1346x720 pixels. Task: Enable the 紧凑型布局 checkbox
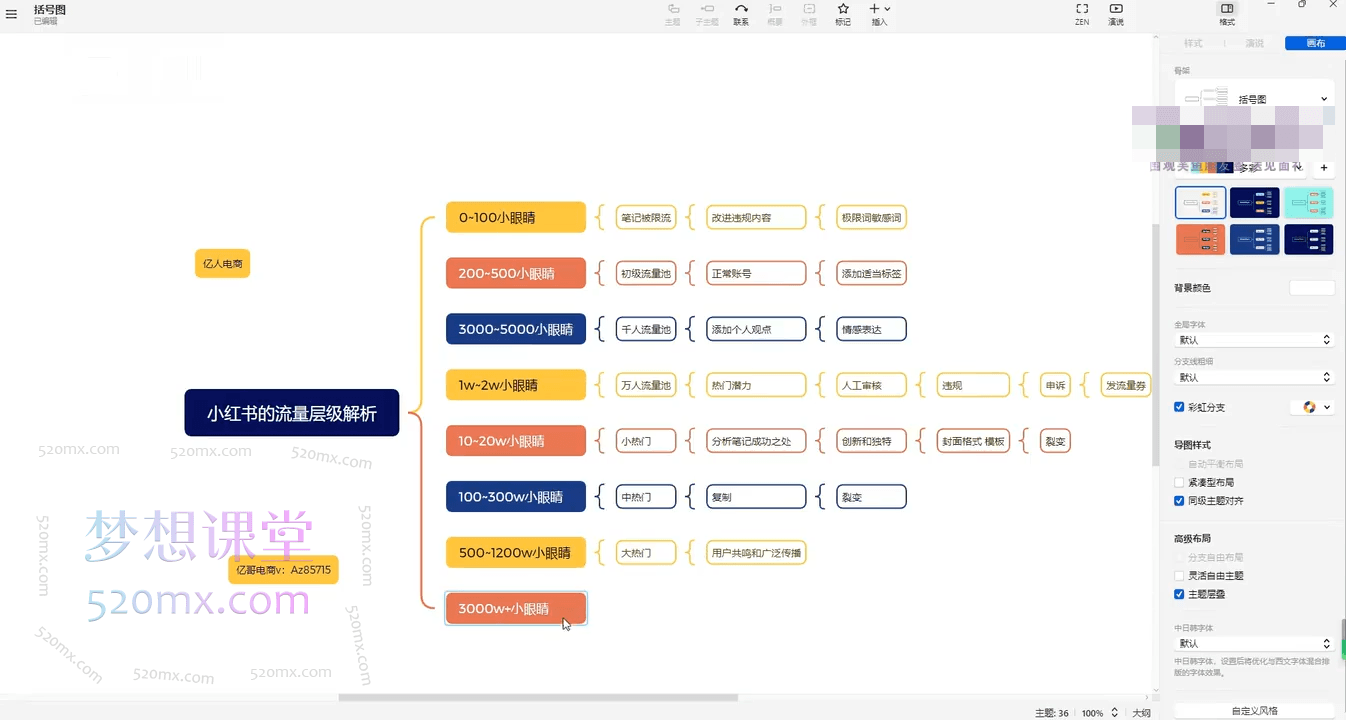pyautogui.click(x=1180, y=482)
